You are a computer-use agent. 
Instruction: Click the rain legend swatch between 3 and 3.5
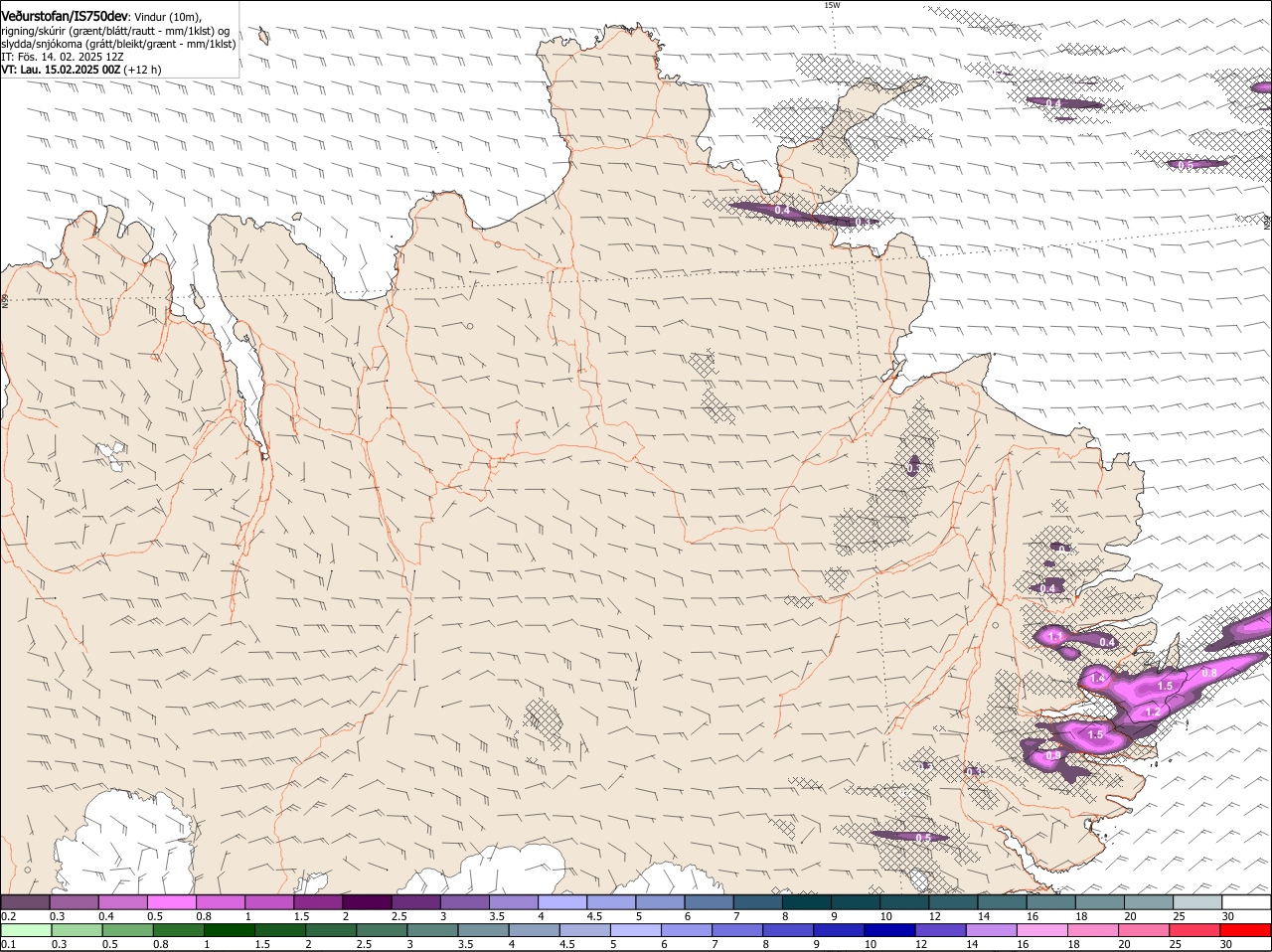pyautogui.click(x=432, y=930)
